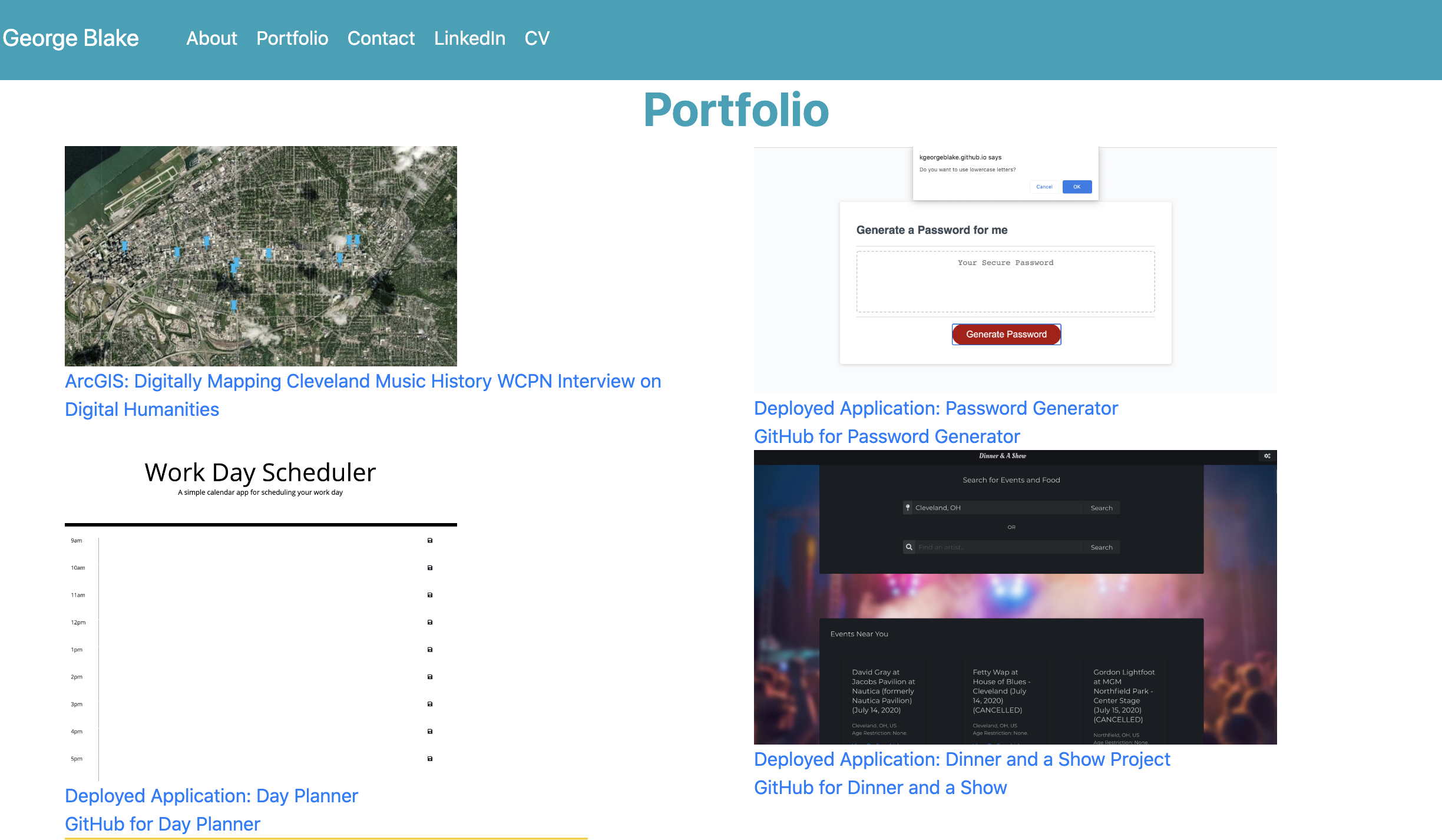Click the save icon in the 3pm row

(x=430, y=704)
